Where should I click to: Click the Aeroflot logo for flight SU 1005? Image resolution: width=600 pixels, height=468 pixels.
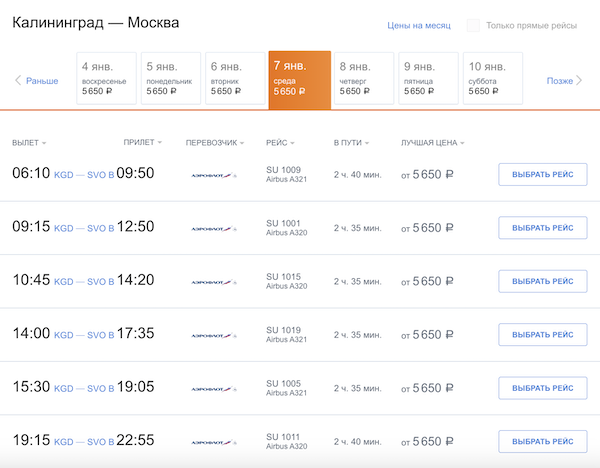coord(213,388)
